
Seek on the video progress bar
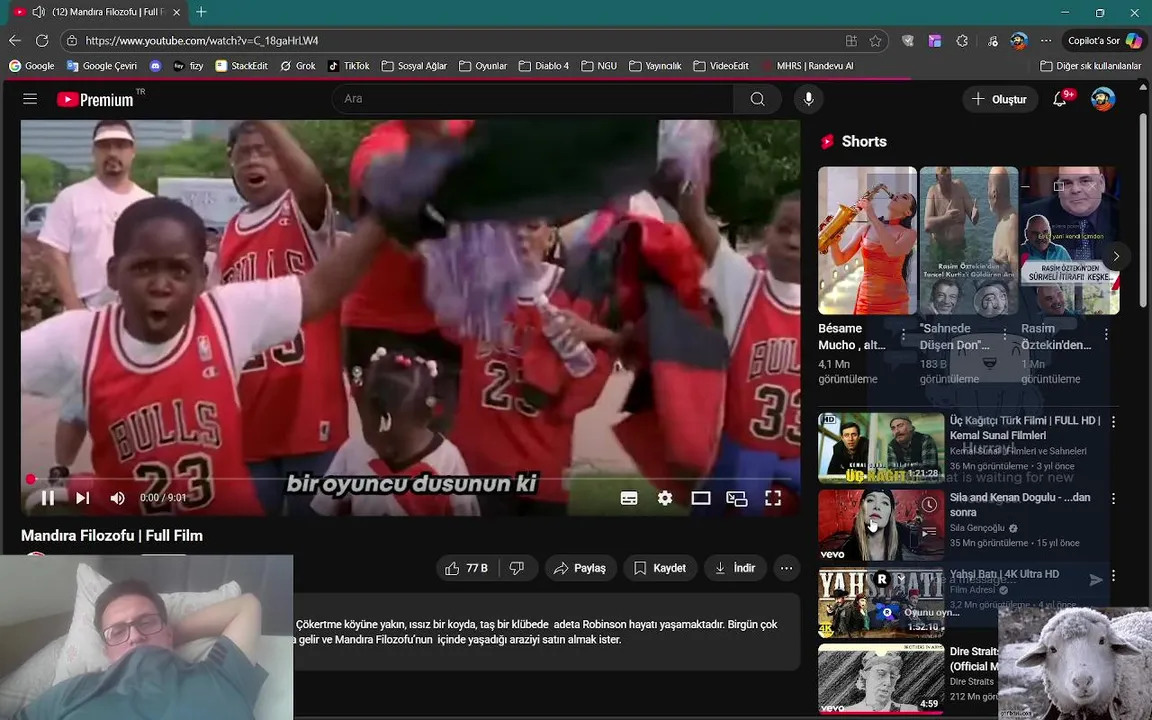coord(410,479)
